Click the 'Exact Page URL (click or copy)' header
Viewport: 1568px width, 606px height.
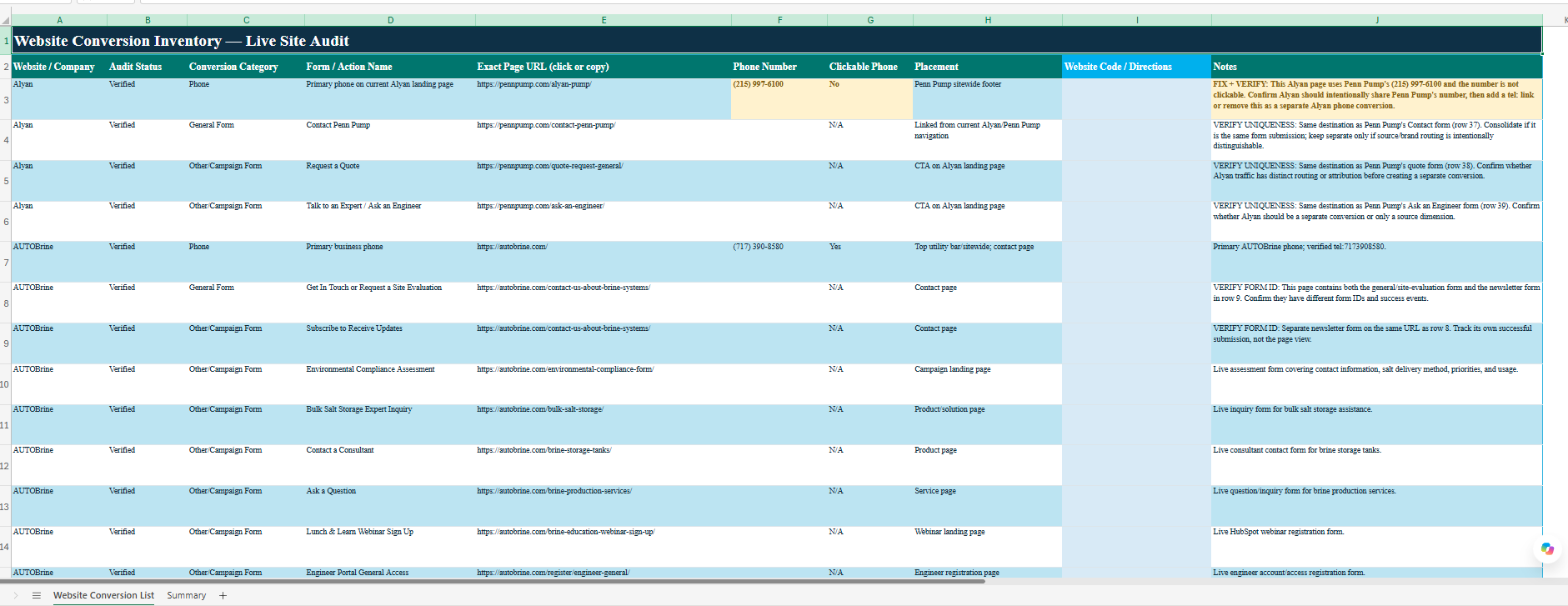pos(604,67)
